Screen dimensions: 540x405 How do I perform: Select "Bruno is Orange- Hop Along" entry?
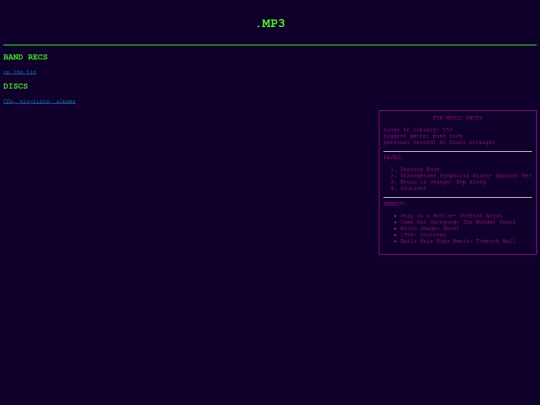click(443, 182)
